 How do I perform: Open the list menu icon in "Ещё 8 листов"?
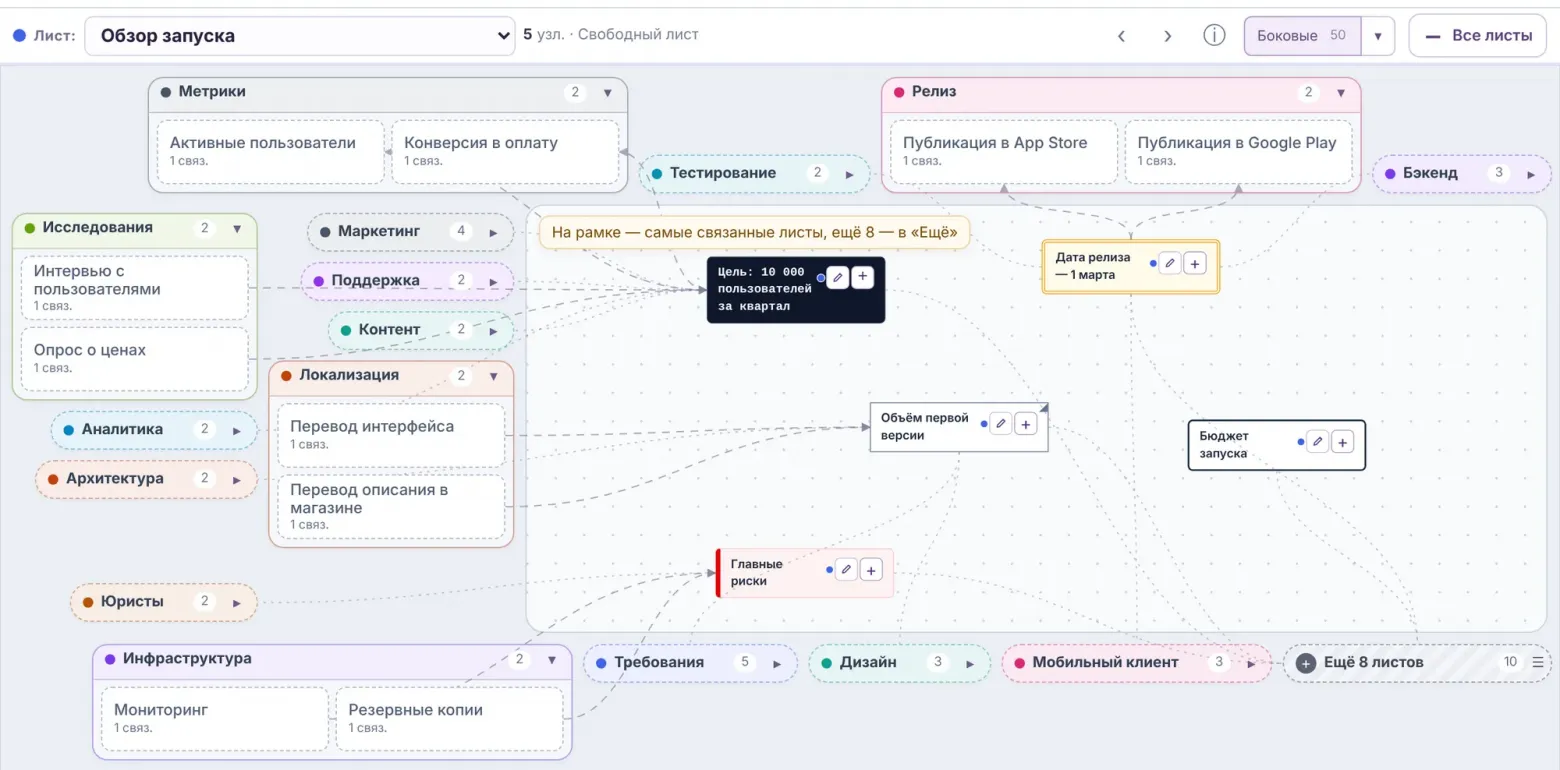point(1538,662)
